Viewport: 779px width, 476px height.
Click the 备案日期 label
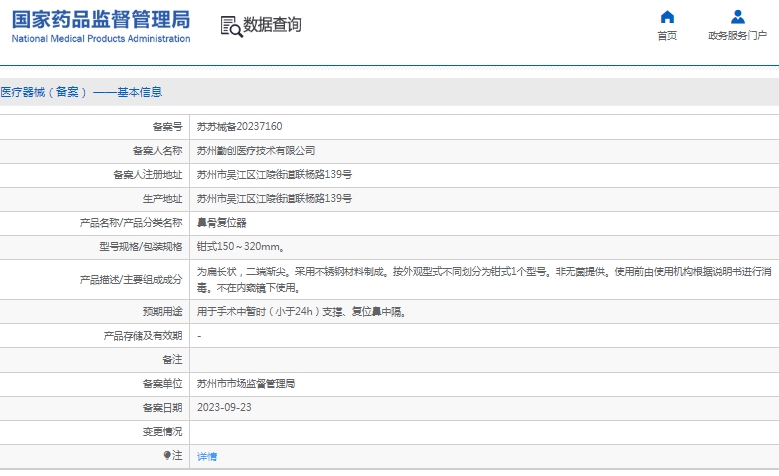[x=162, y=408]
